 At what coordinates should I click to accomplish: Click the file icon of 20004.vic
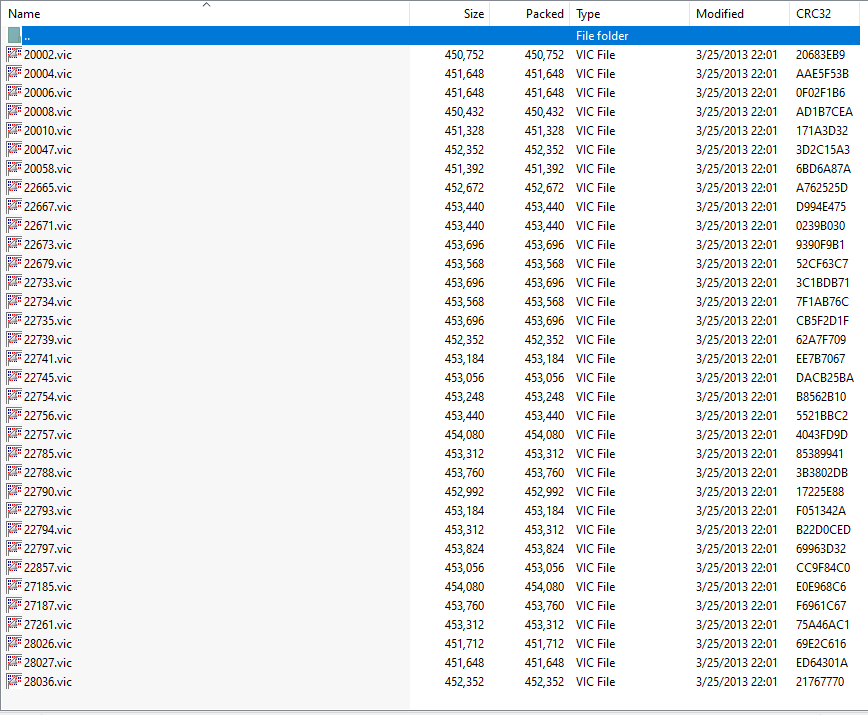click(14, 73)
